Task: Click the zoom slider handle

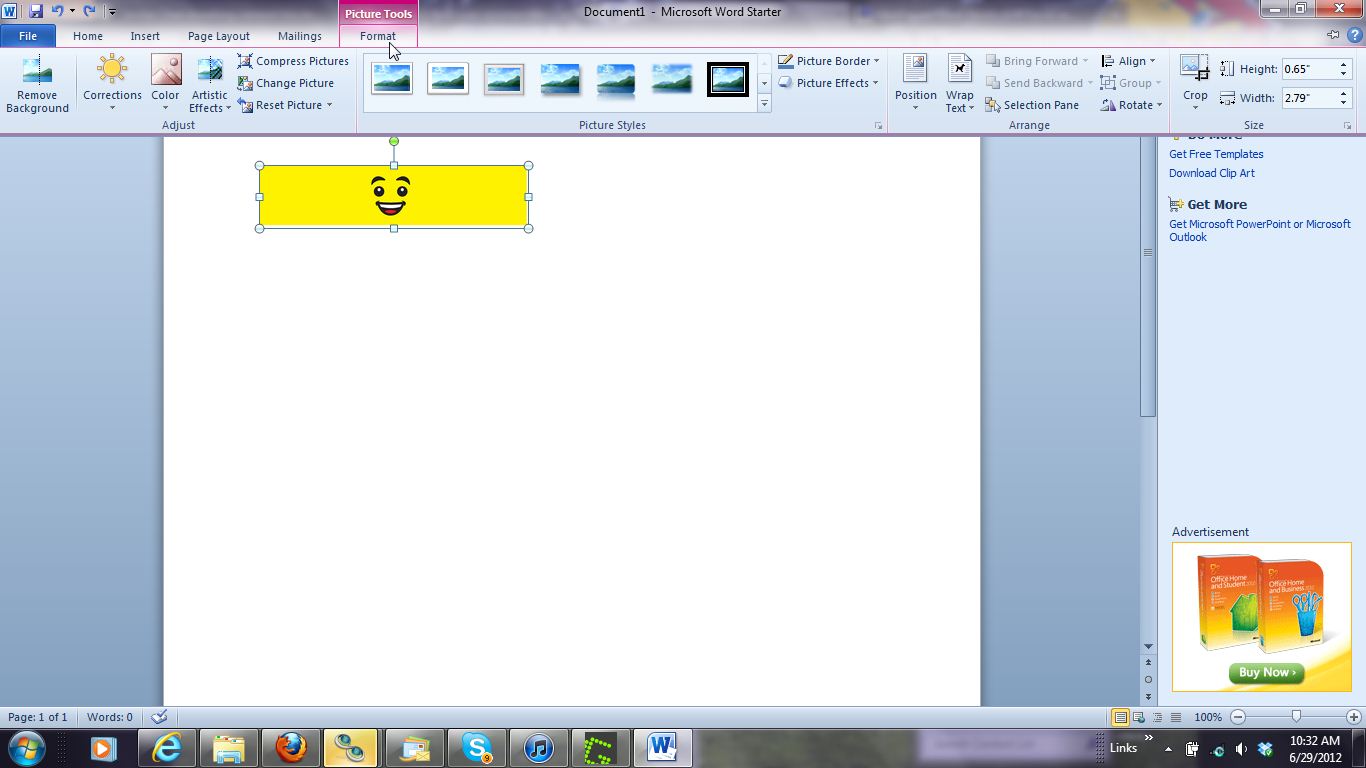Action: point(1296,717)
